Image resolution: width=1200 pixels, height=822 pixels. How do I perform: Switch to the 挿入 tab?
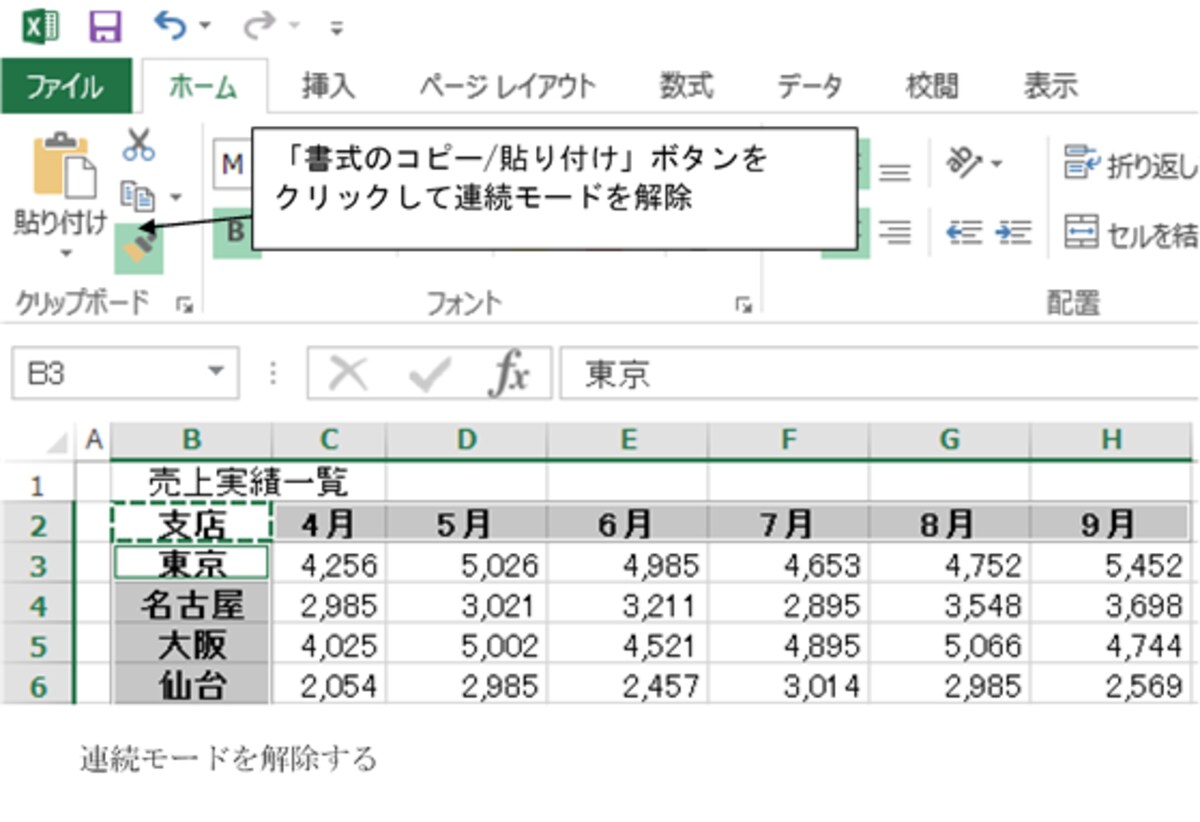click(x=328, y=86)
